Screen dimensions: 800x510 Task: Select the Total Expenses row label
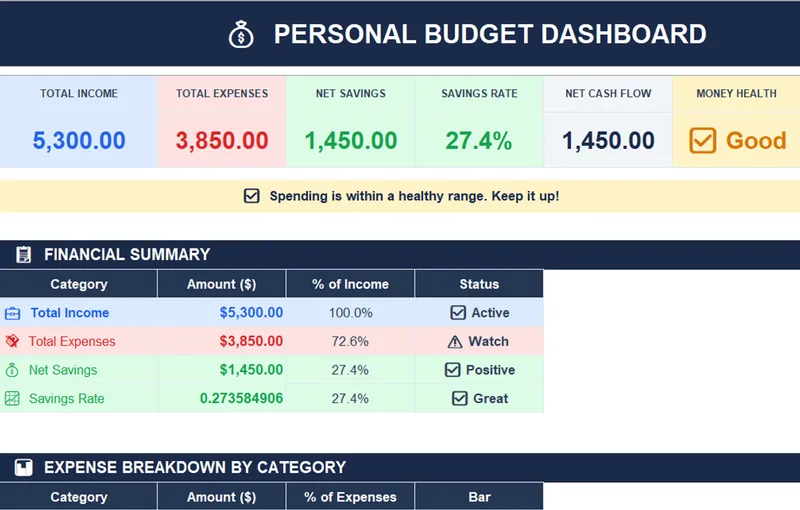click(72, 341)
